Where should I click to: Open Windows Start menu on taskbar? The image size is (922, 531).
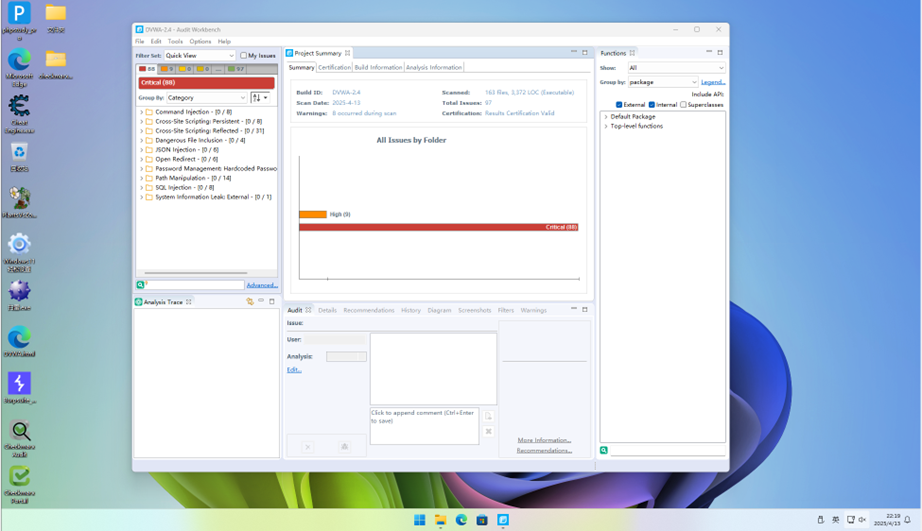tap(419, 520)
